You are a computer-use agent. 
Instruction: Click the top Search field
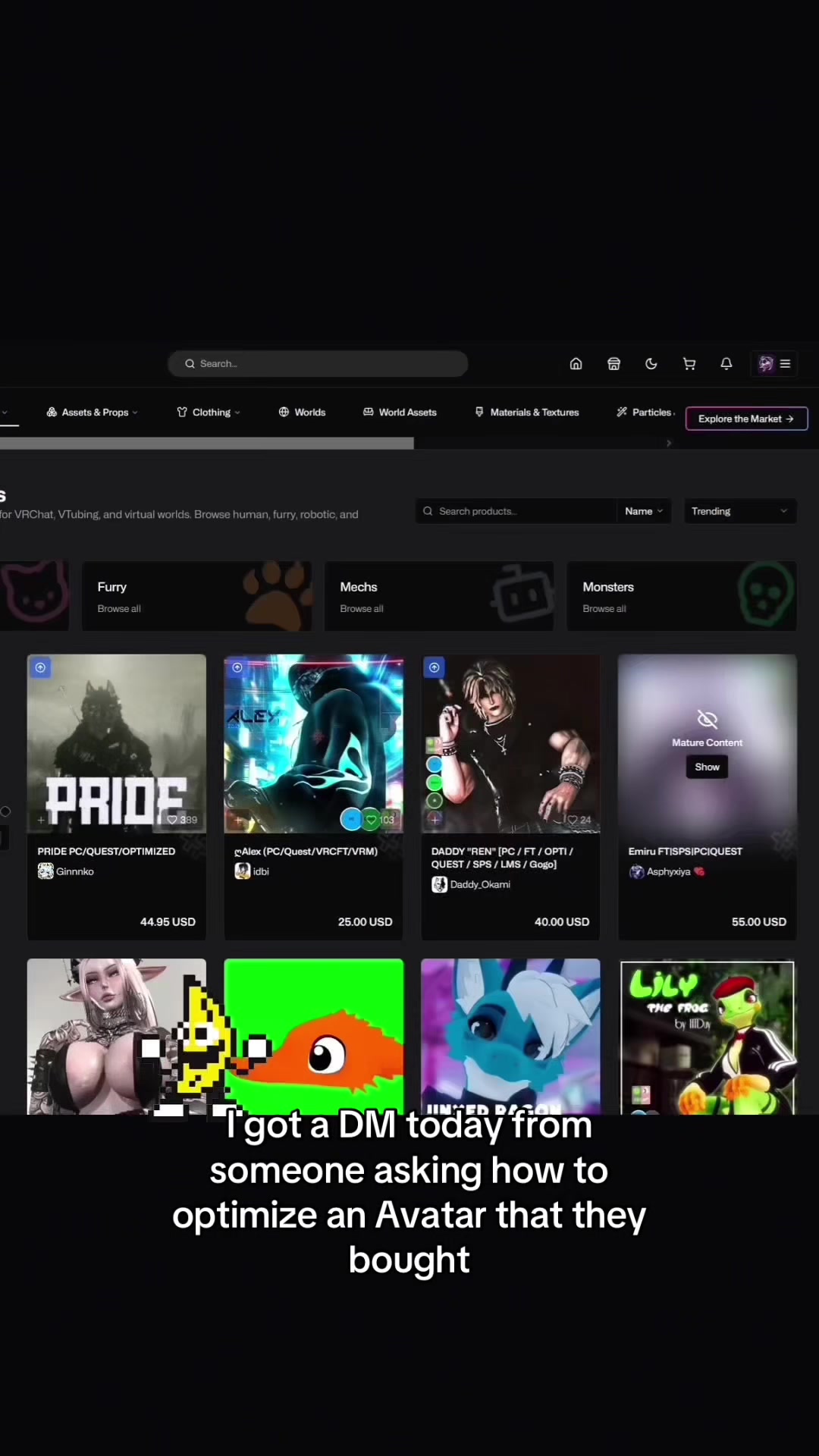tap(318, 364)
